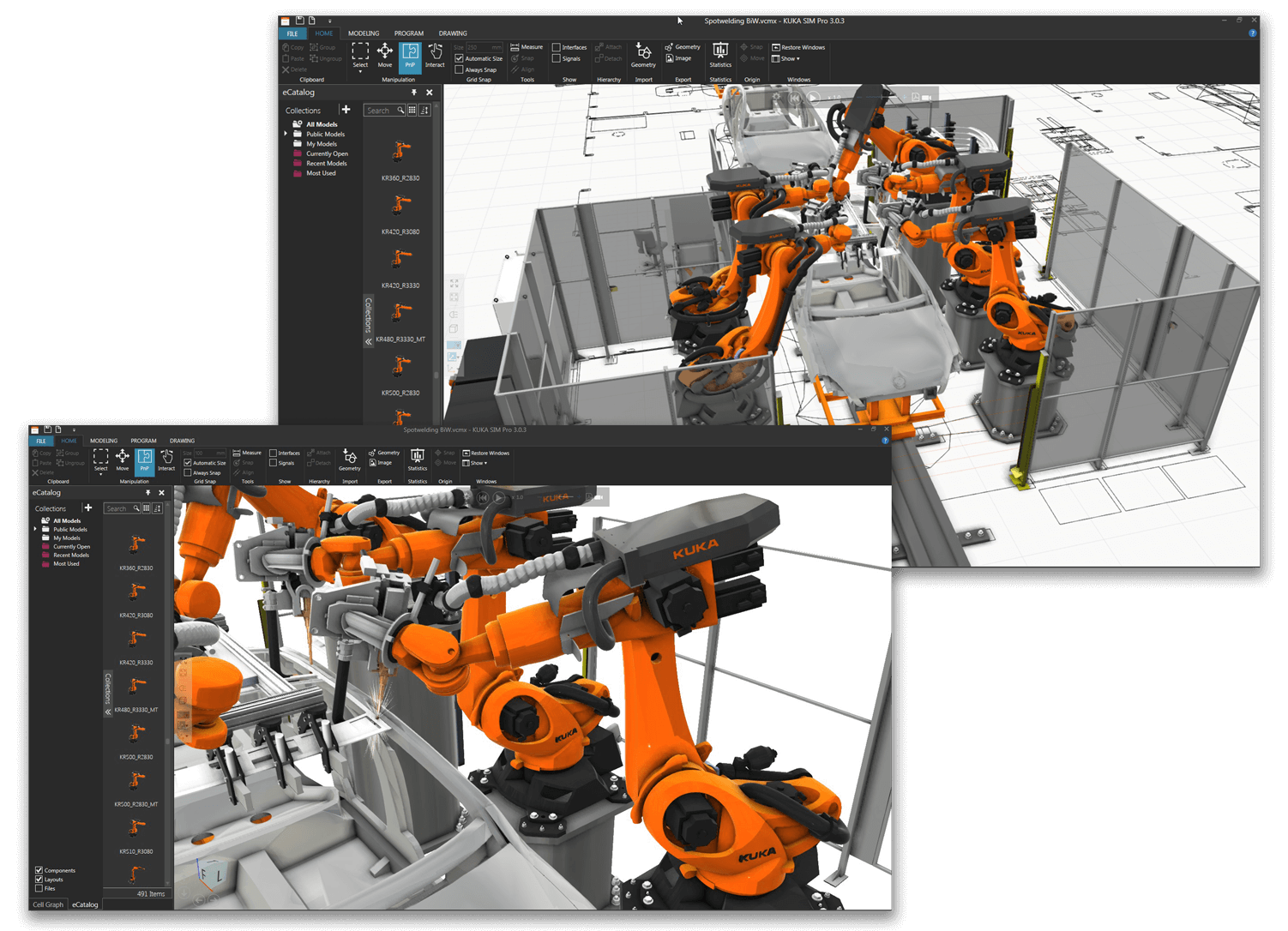Select the Move tool in the back window
The height and width of the screenshot is (931, 1288).
(385, 56)
